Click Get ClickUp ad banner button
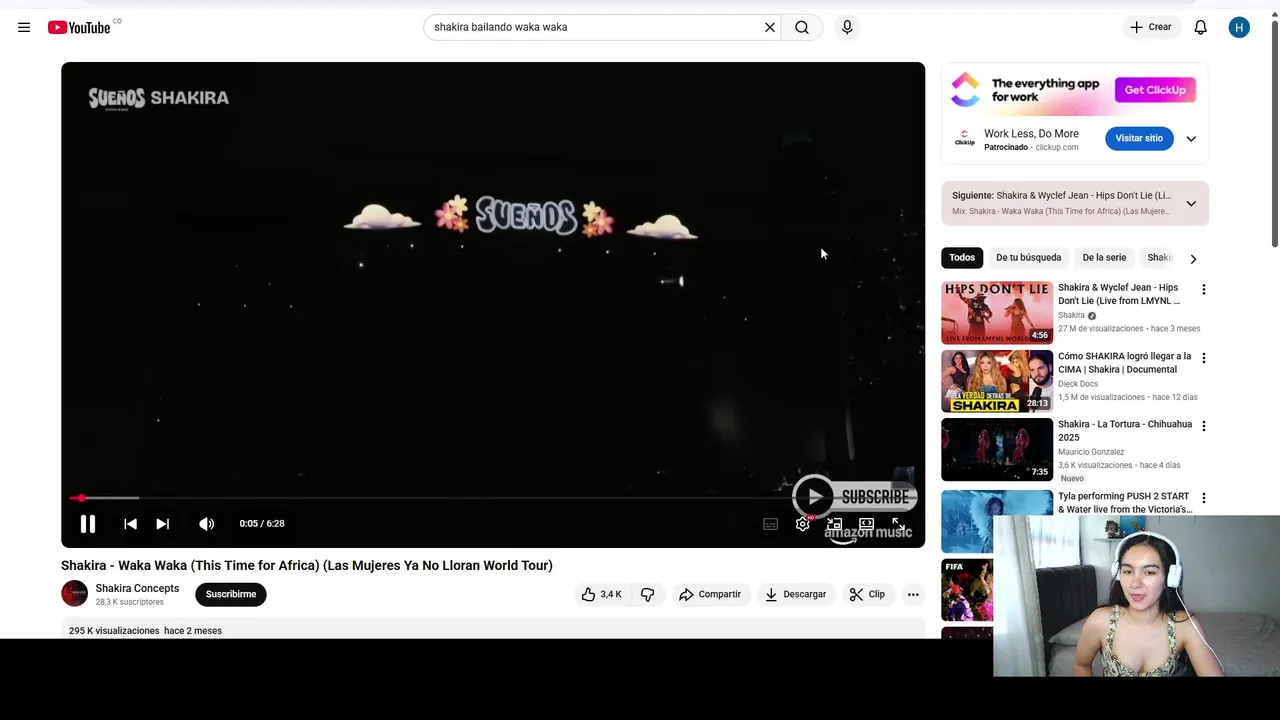The height and width of the screenshot is (720, 1280). click(x=1155, y=90)
